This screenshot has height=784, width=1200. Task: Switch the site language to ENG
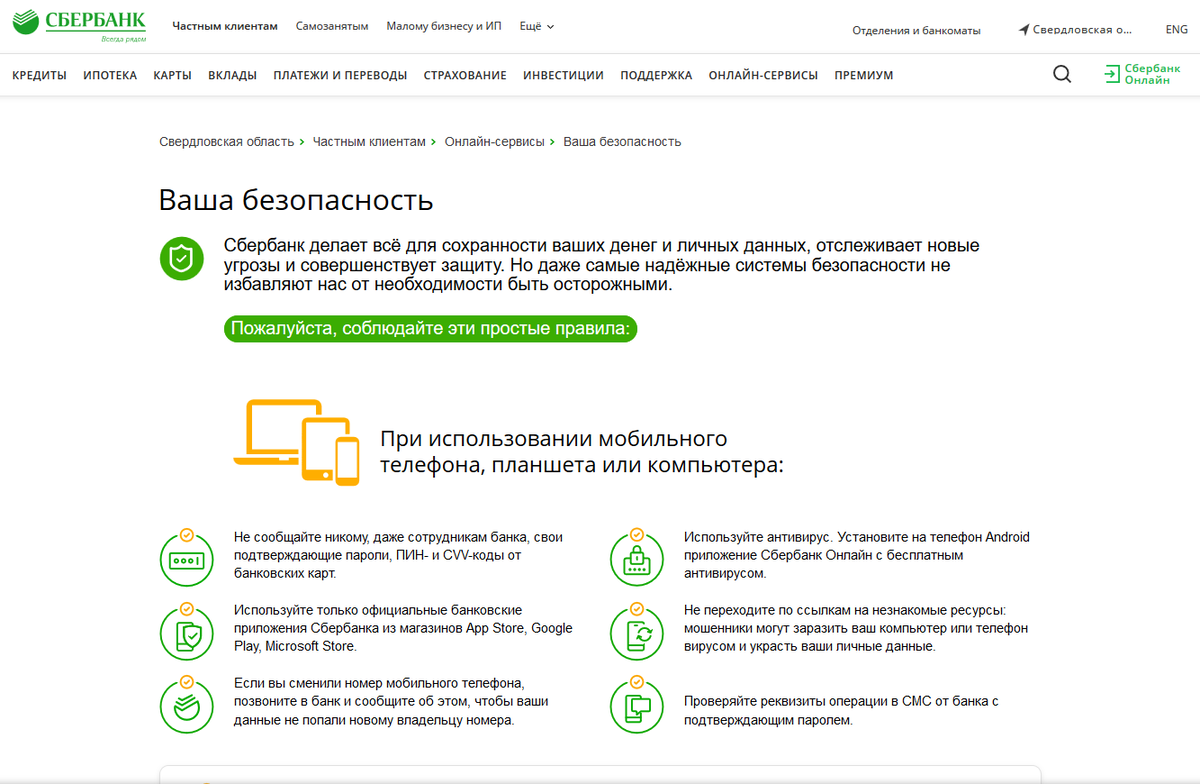1177,29
